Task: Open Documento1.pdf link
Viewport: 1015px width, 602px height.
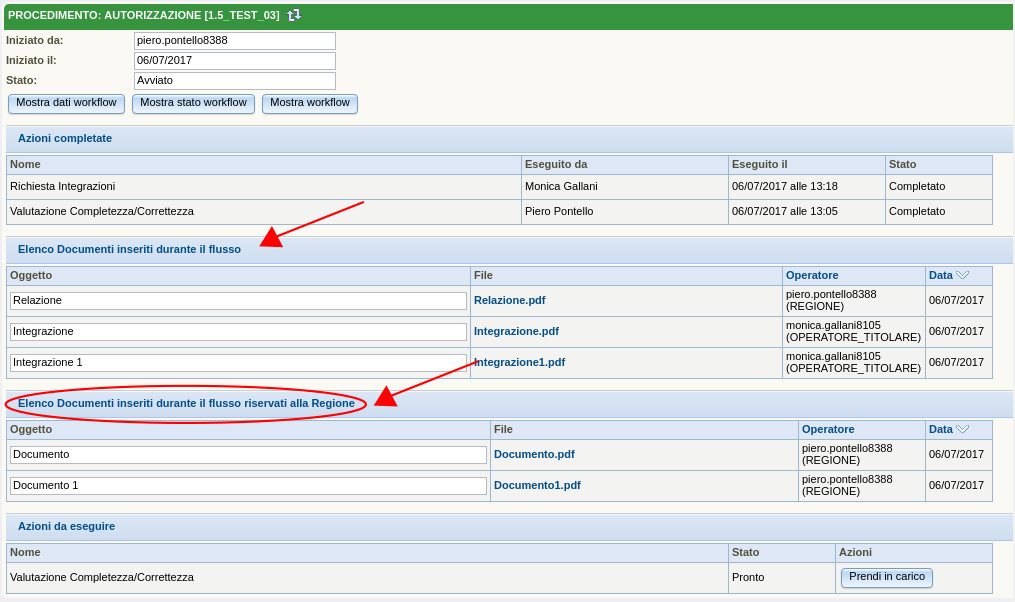Action: (537, 485)
